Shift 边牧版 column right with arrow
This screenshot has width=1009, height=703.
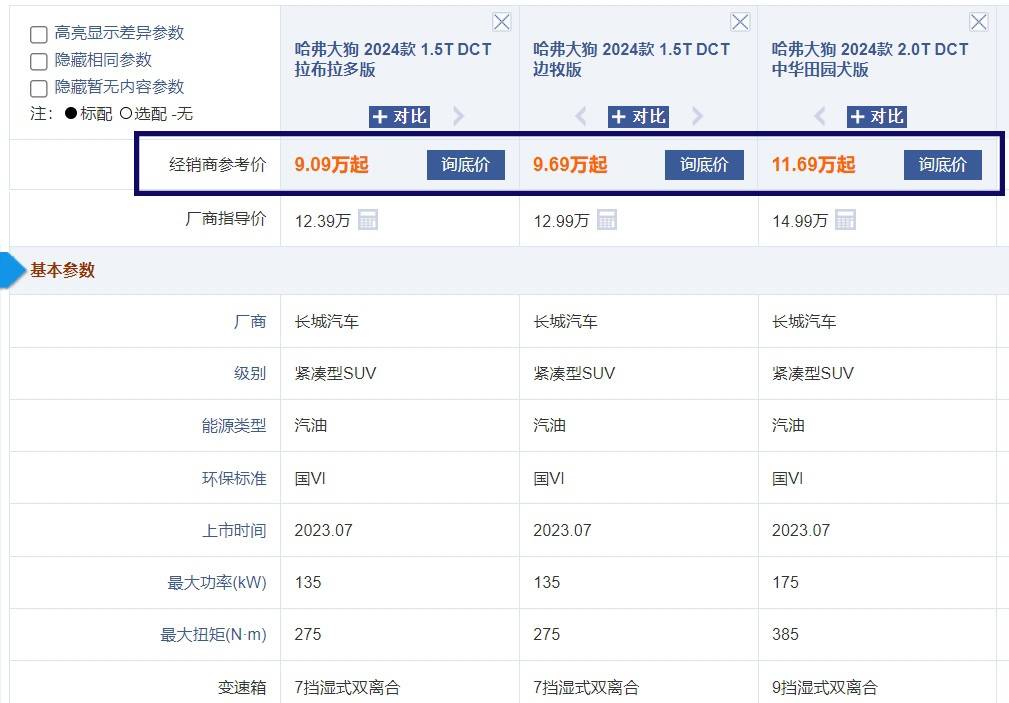pyautogui.click(x=697, y=117)
